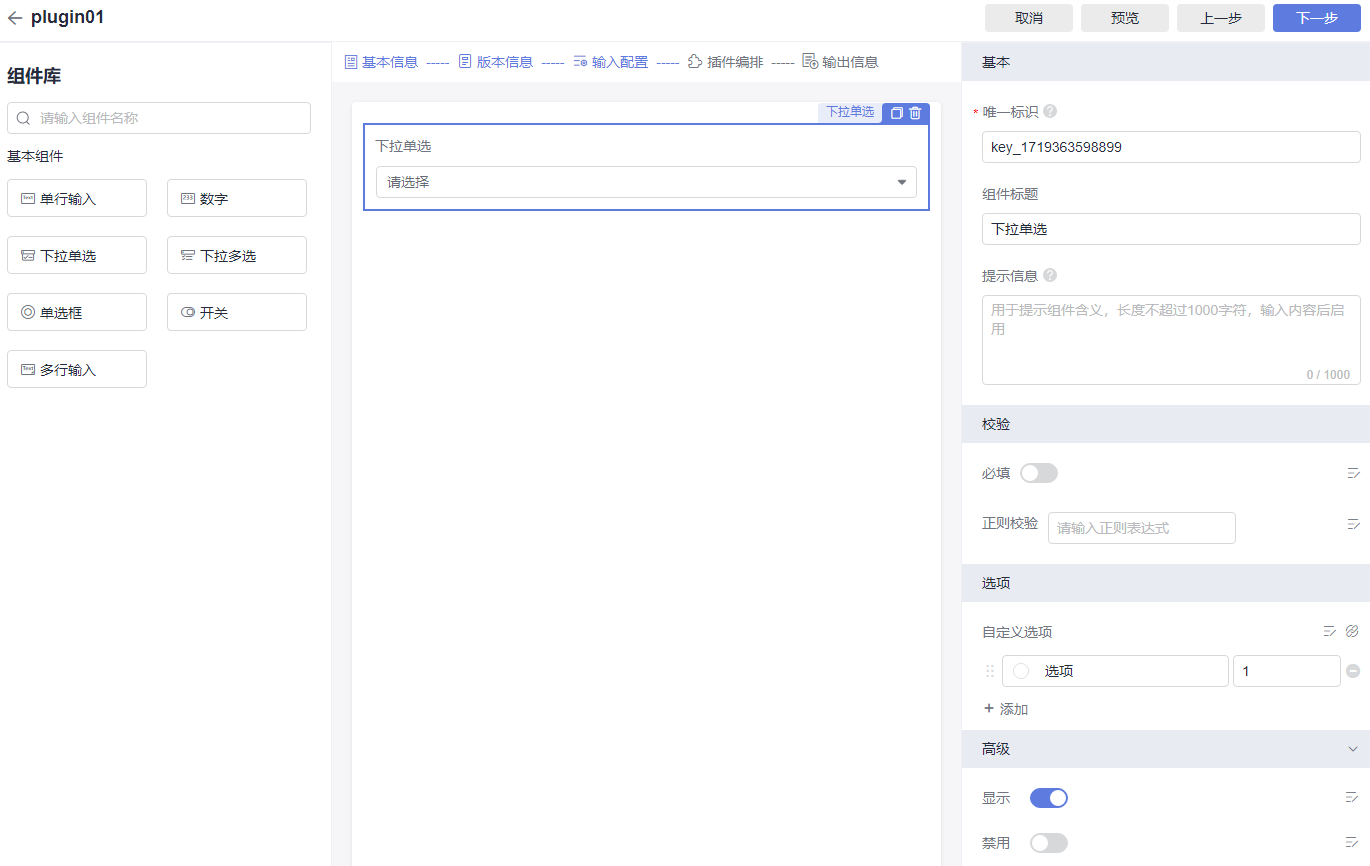
Task: Delete the selected 下拉单选 component
Action: [915, 113]
